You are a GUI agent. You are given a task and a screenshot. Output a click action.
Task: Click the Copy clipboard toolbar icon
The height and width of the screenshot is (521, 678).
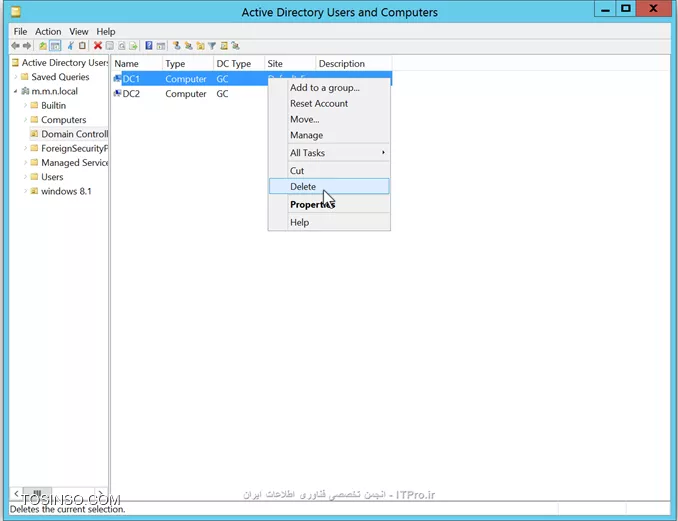coord(82,45)
